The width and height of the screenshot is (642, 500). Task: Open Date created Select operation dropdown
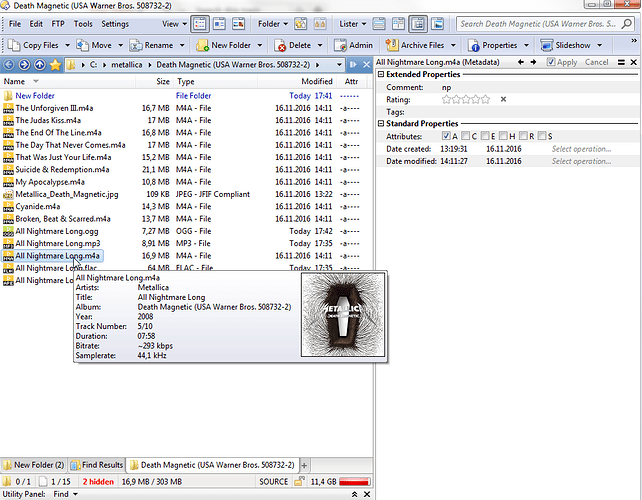pos(581,149)
